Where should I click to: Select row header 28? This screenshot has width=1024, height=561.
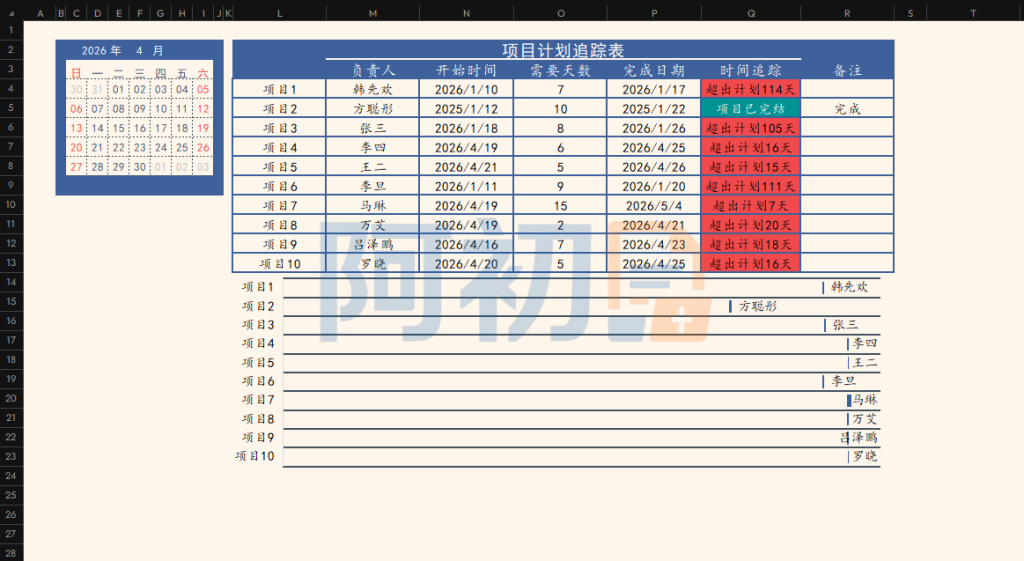pyautogui.click(x=11, y=553)
